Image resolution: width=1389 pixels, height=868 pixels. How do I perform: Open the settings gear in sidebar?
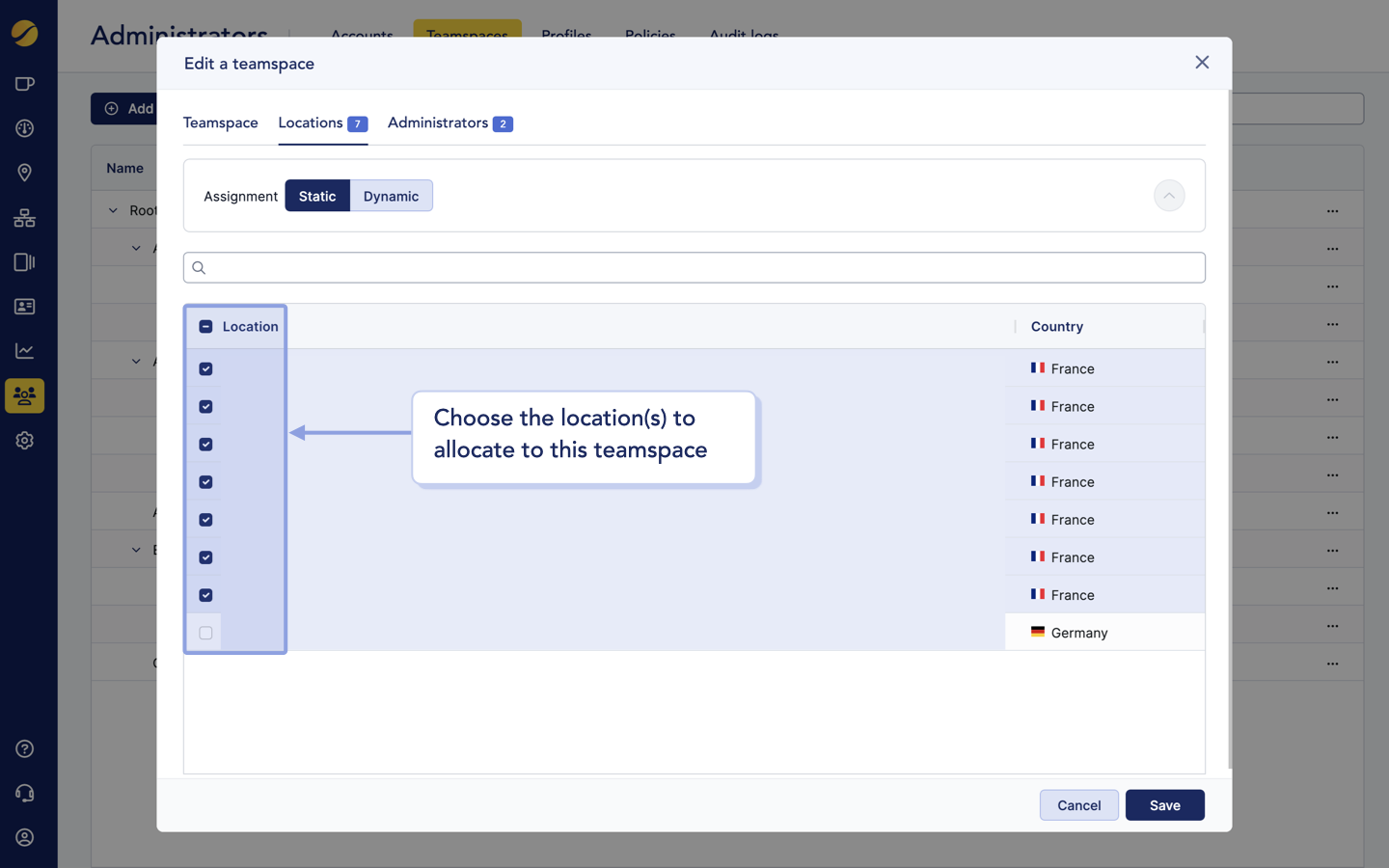[x=25, y=441]
